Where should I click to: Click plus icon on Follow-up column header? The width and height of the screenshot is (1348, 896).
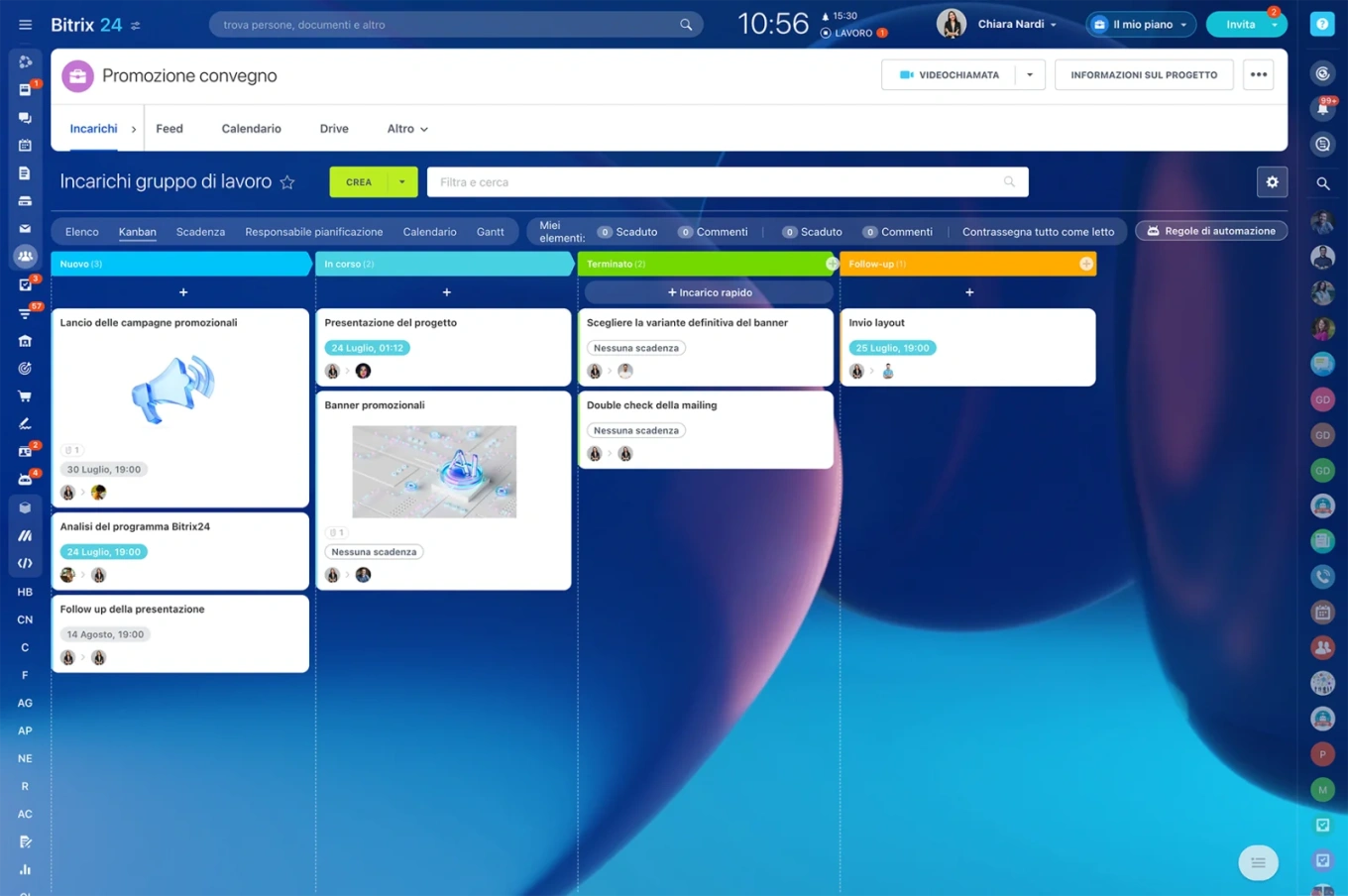(x=1086, y=264)
